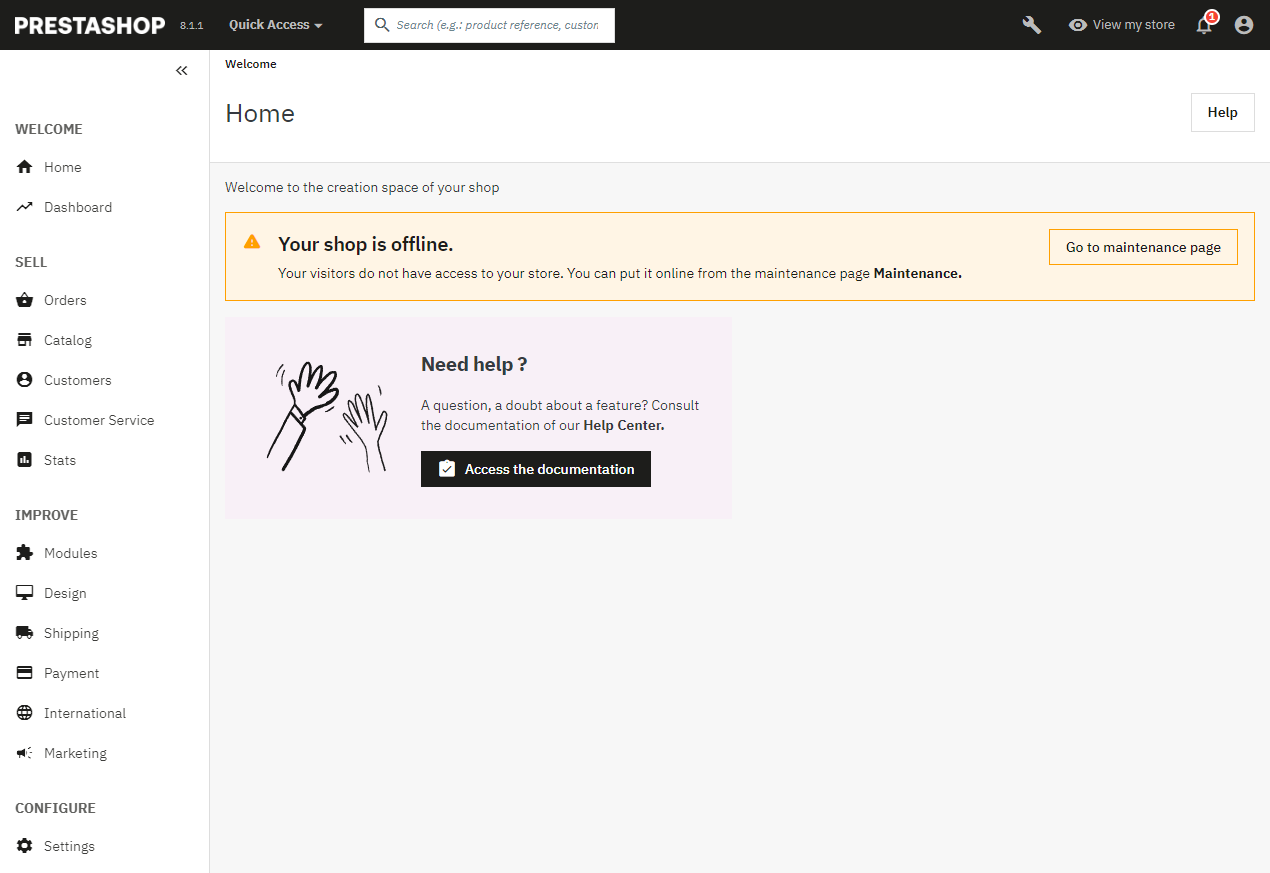1270x873 pixels.
Task: Click the Home house icon in sidebar
Action: click(x=25, y=167)
